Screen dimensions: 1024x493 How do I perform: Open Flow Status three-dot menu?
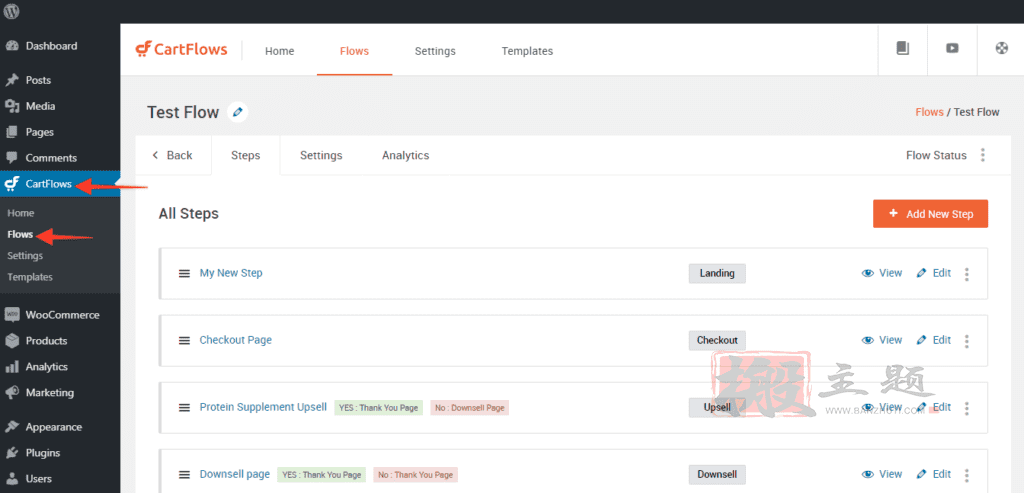coord(983,155)
